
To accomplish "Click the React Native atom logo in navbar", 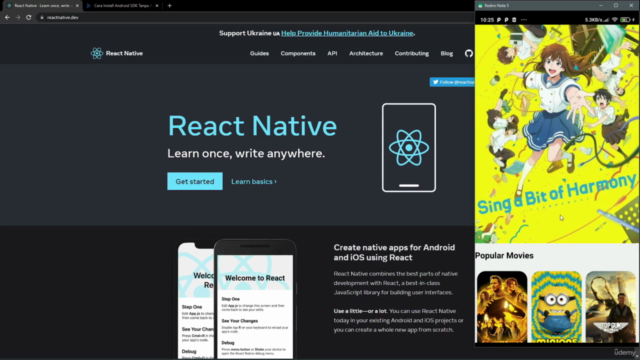I will point(97,53).
